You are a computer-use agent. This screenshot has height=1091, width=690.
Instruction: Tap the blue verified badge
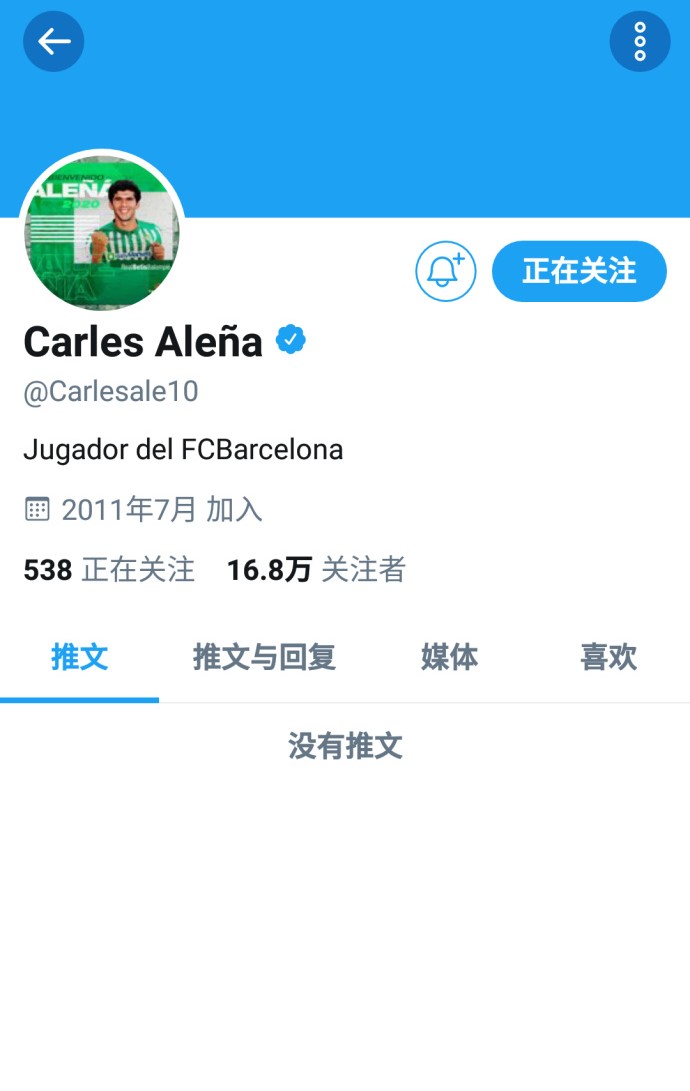(x=291, y=340)
